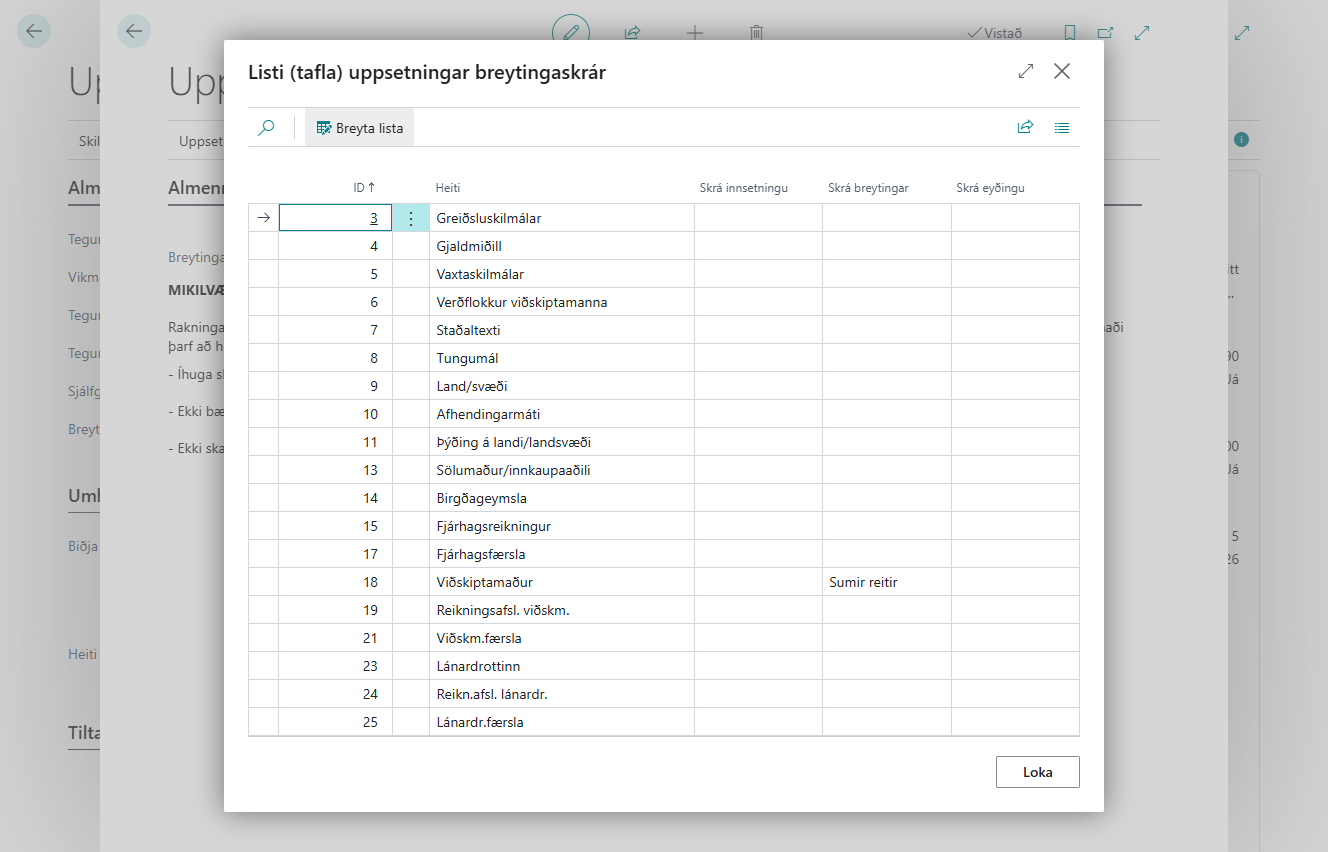This screenshot has height=852, width=1328.
Task: Click the Loka close button
Action: pos(1038,772)
